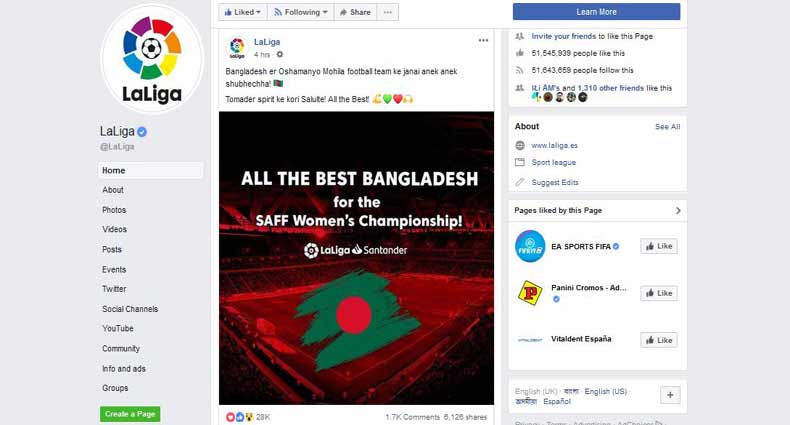Open the Photos section in sidebar

(114, 210)
